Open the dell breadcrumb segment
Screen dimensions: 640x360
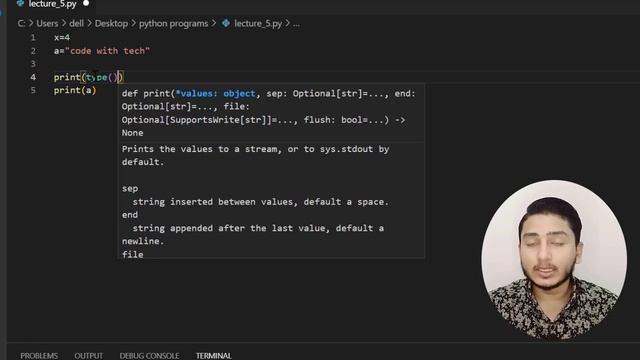pos(76,24)
